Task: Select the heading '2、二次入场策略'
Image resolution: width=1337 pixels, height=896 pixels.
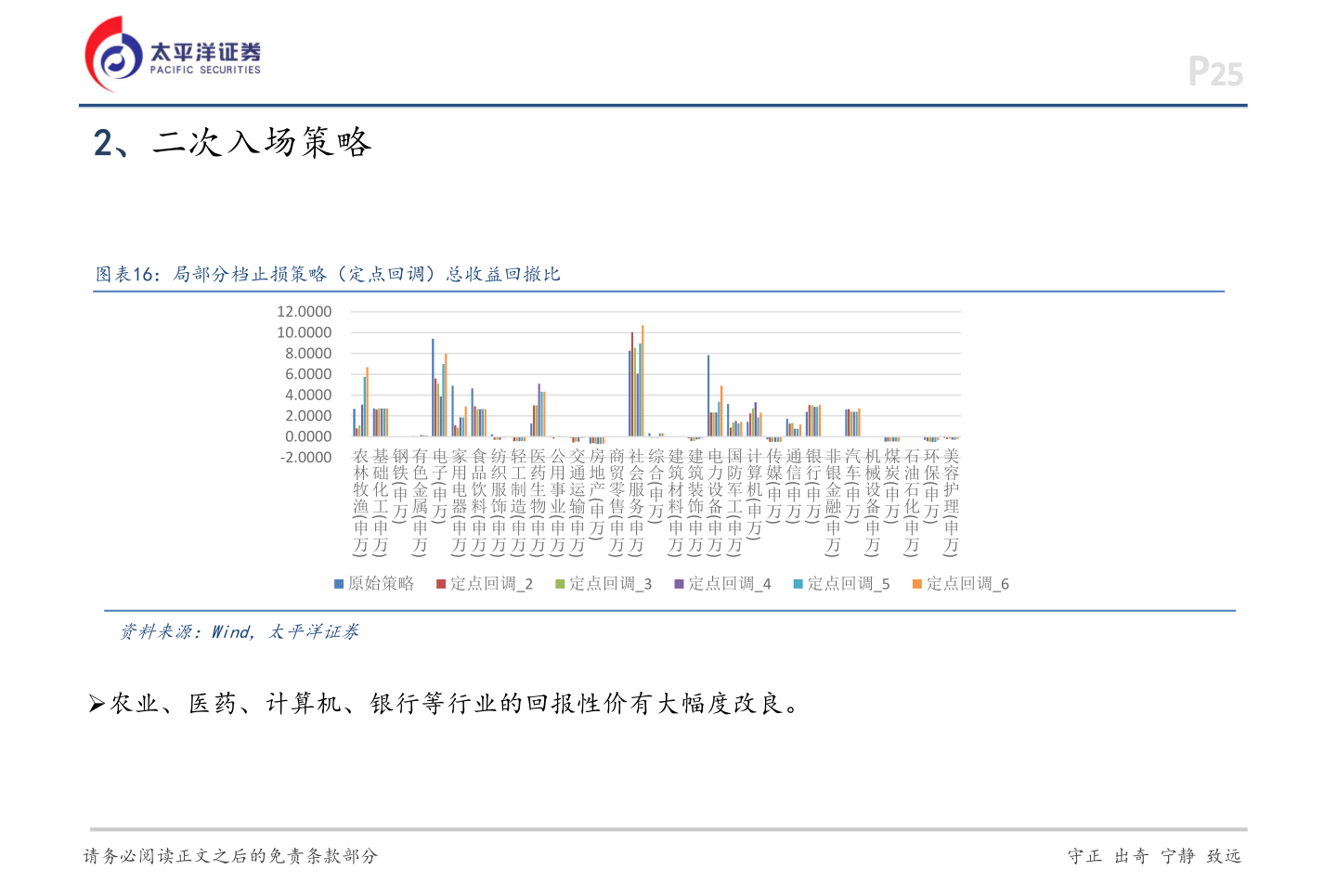Action: point(232,142)
